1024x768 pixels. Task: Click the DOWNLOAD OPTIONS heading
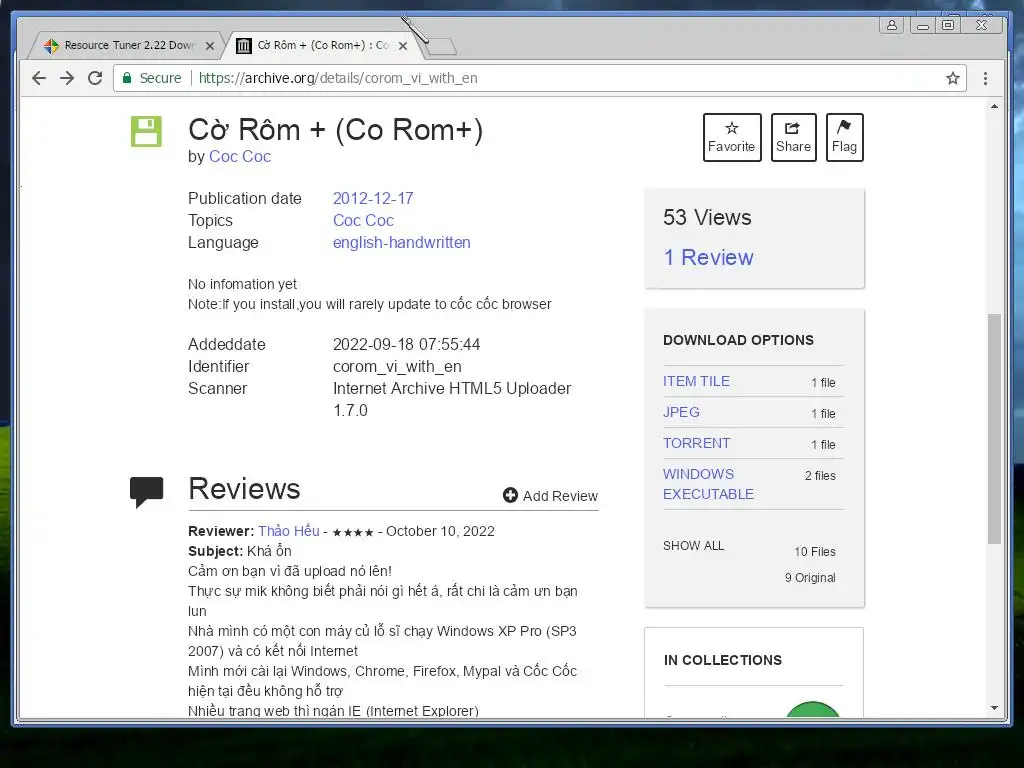738,340
